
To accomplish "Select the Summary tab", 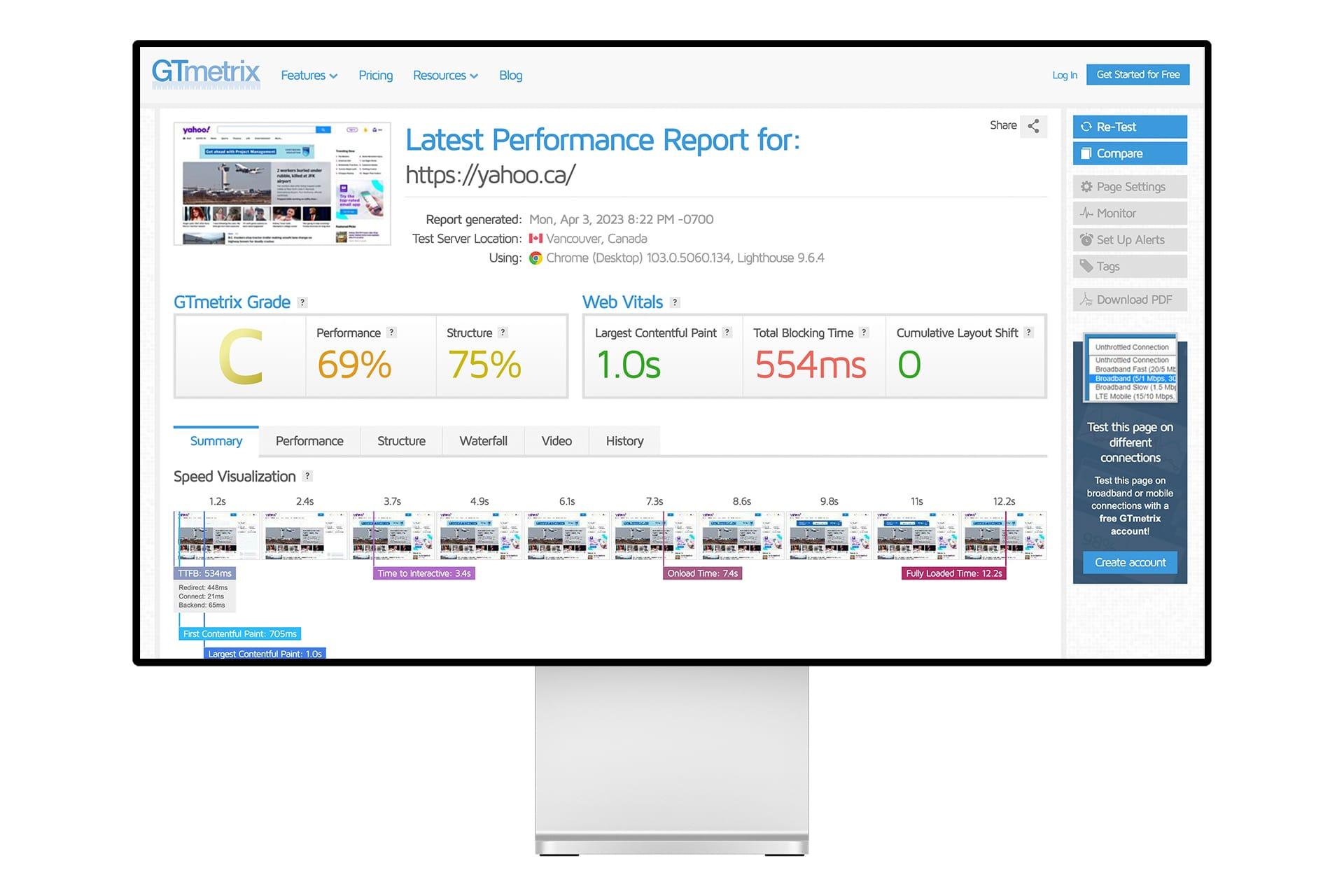I will [216, 441].
